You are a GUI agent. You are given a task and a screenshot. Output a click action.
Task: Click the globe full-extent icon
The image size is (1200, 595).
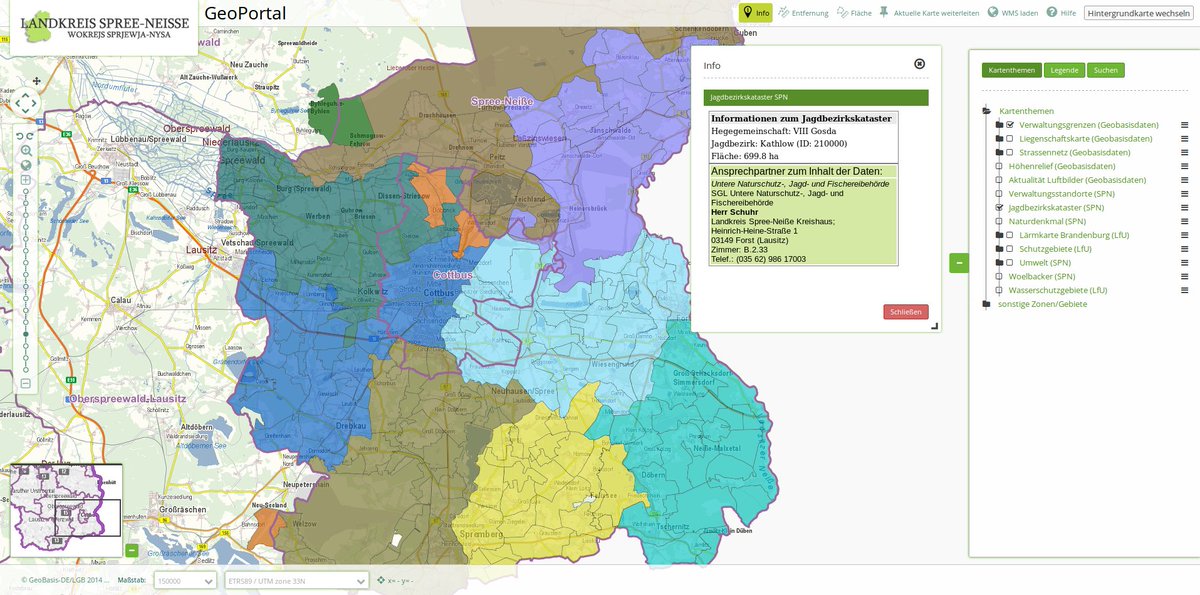(x=26, y=166)
